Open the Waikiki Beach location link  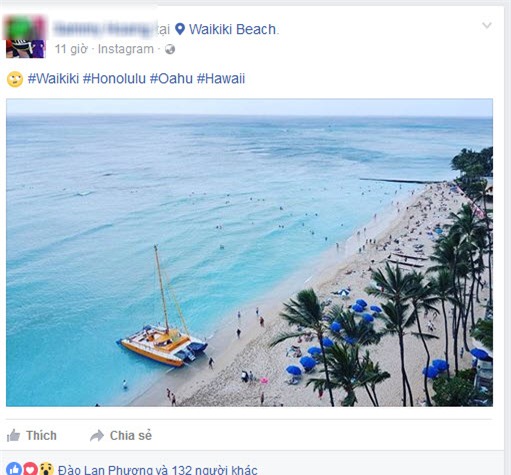233,29
